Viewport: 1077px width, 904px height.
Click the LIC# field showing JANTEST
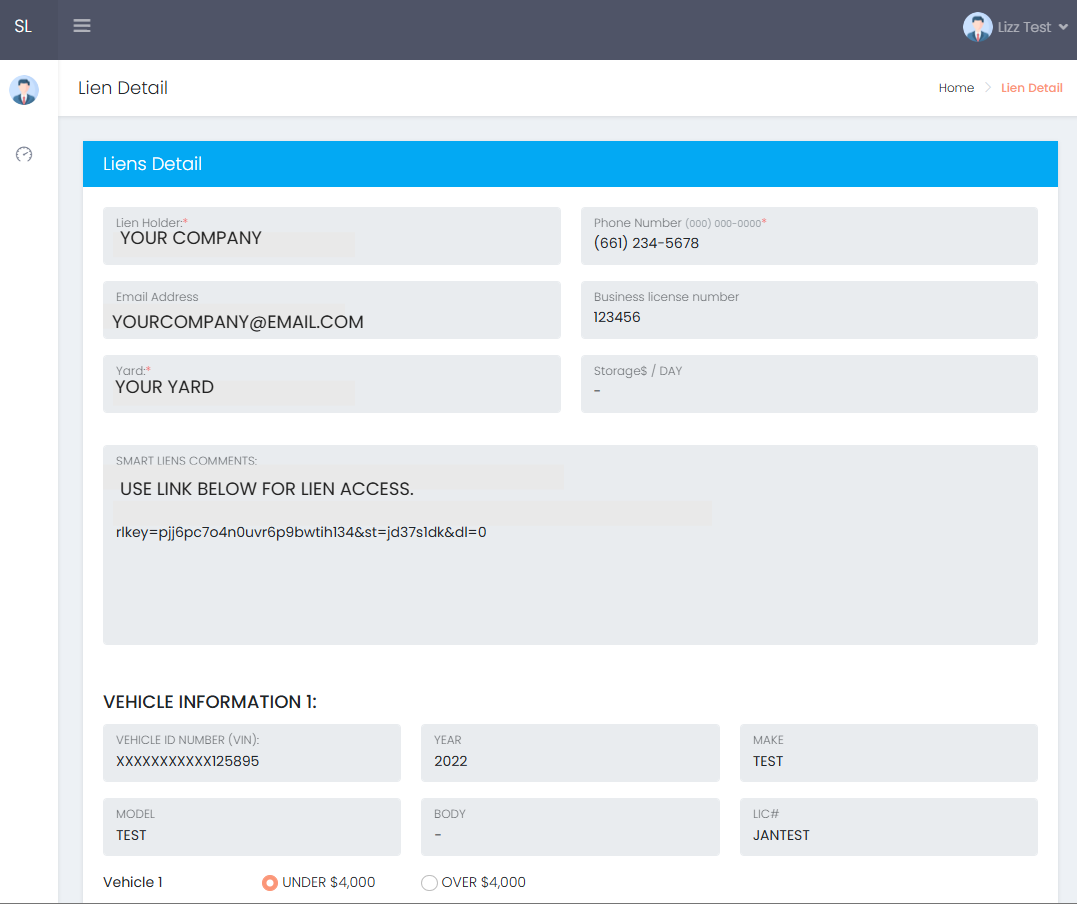tap(888, 827)
